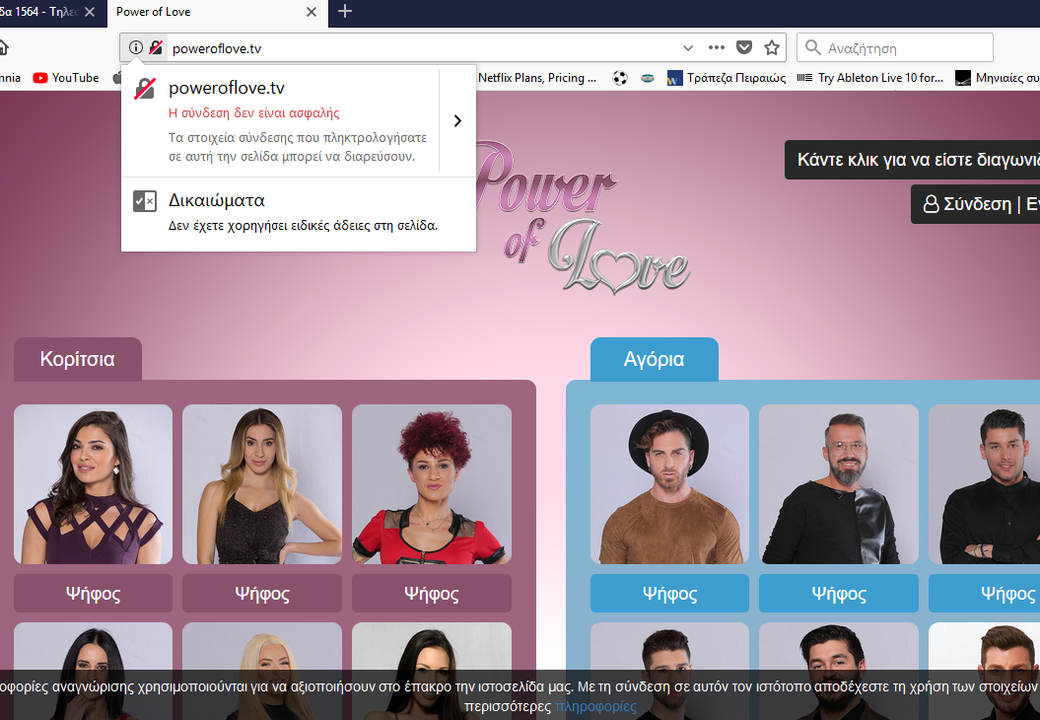Click photo of blonde girl in black top
Screen dimensions: 1040x720
tap(262, 484)
